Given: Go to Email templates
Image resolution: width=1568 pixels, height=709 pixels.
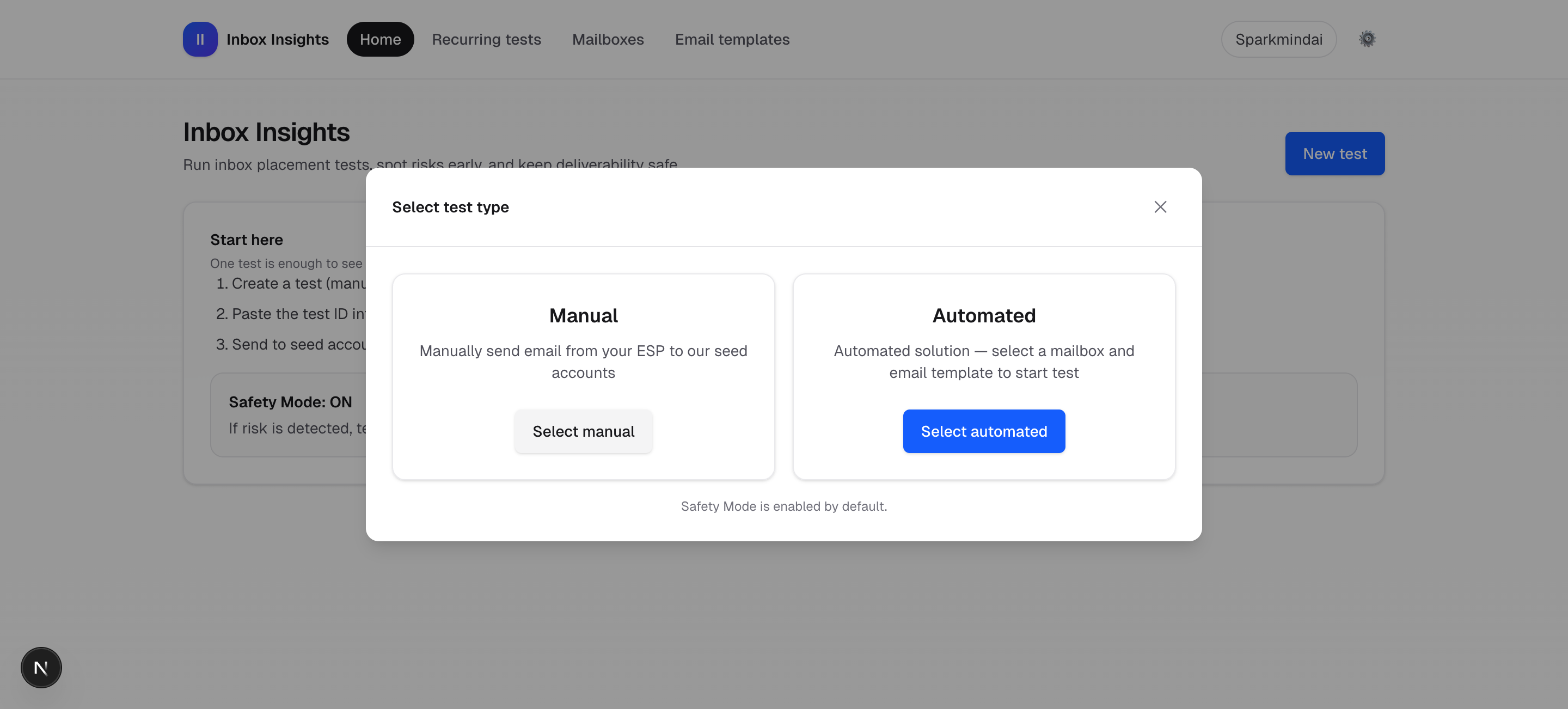Looking at the screenshot, I should pos(732,39).
